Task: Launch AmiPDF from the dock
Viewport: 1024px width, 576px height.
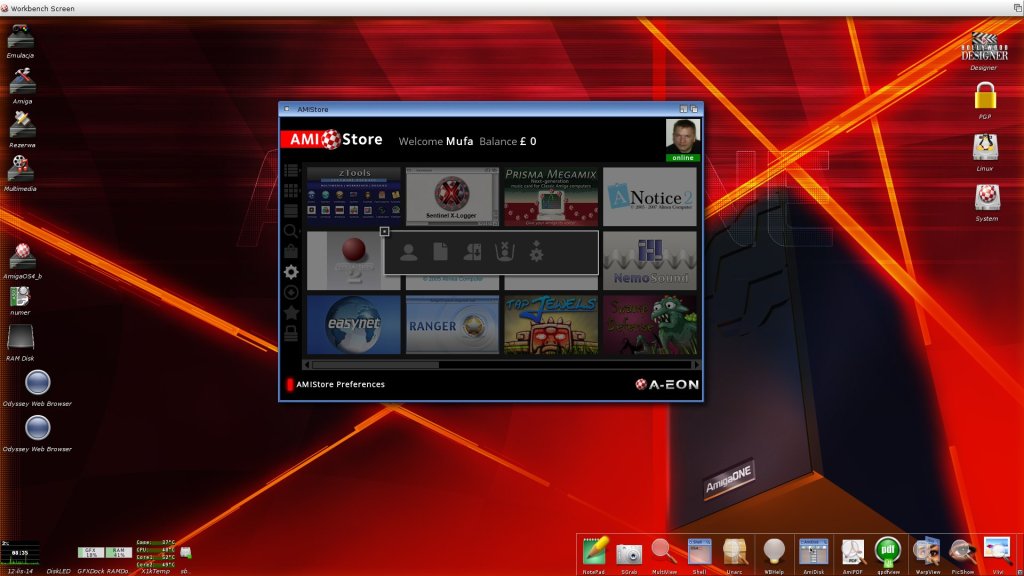Action: tap(852, 554)
